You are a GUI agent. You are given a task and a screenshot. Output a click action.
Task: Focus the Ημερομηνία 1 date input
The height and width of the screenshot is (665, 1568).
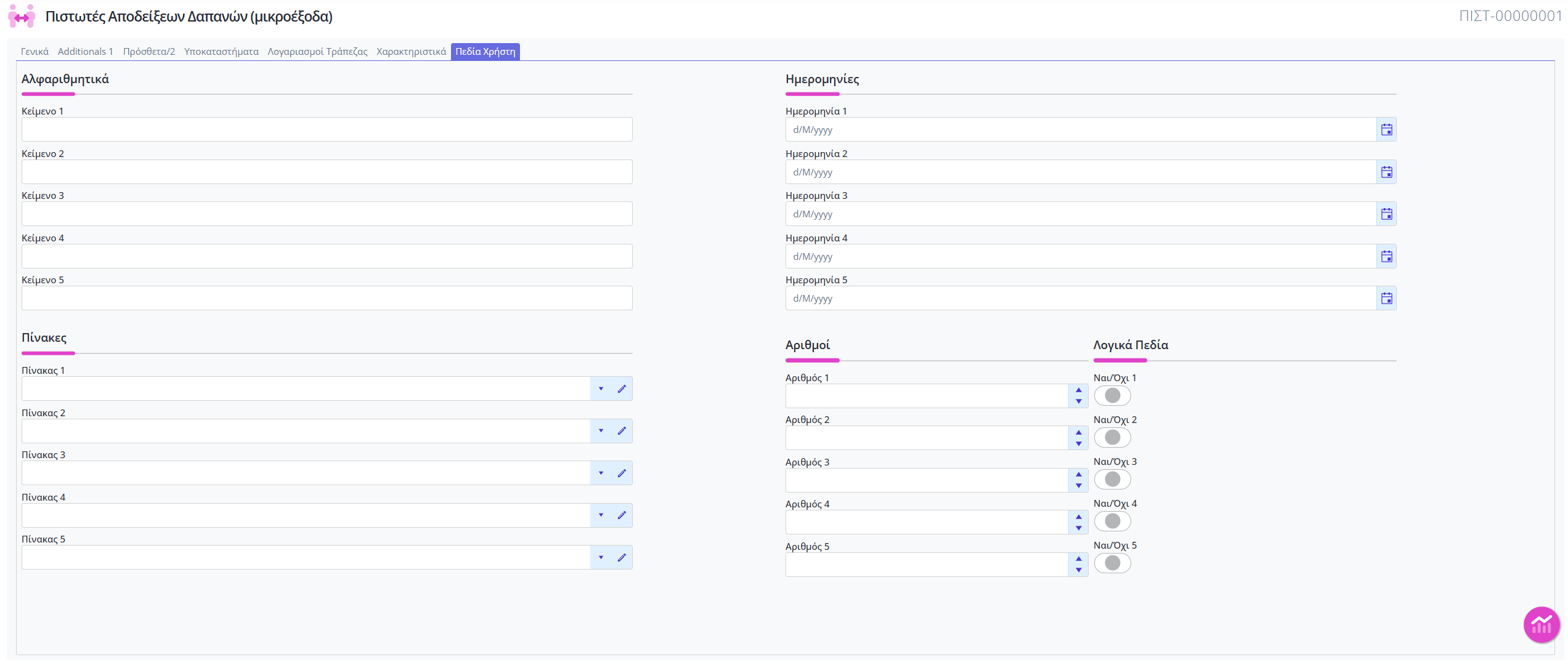pyautogui.click(x=1081, y=130)
